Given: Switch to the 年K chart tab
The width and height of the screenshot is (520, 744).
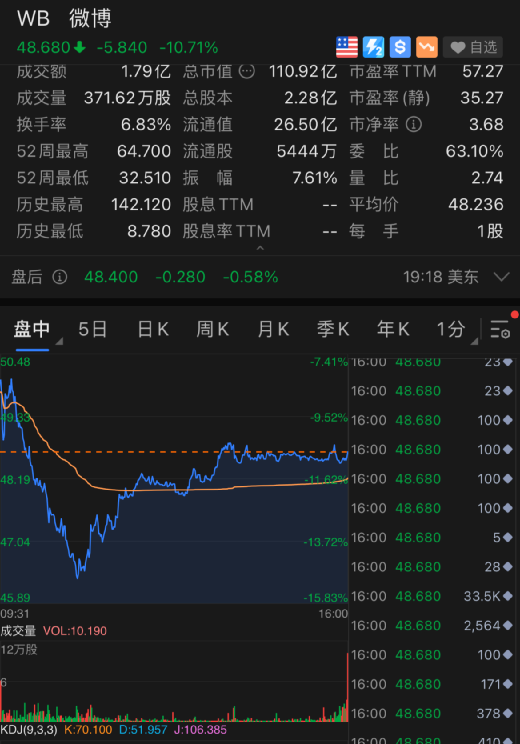Looking at the screenshot, I should 393,329.
